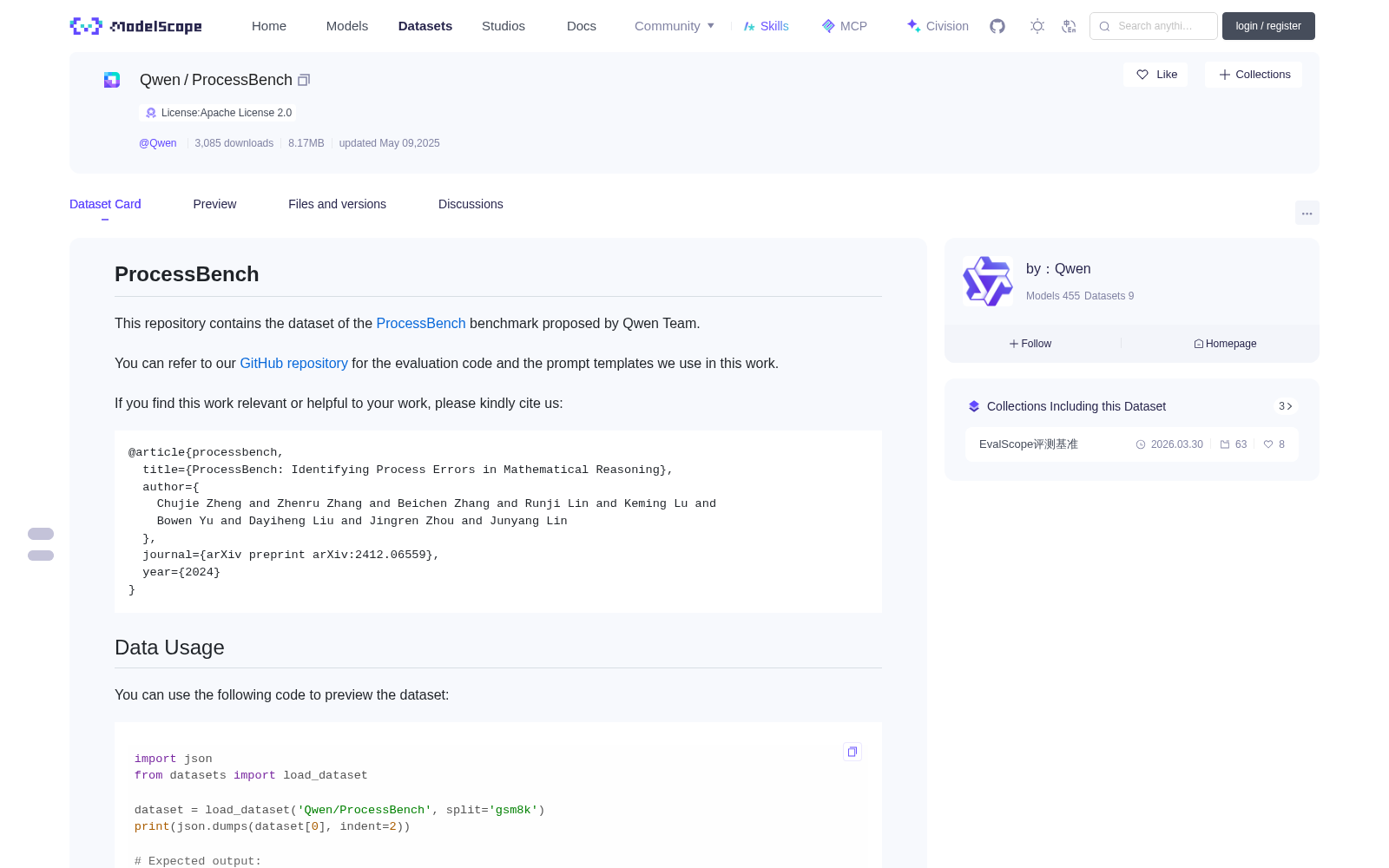The image size is (1389, 868).
Task: Click the "3,085 downloads" text
Action: [234, 143]
